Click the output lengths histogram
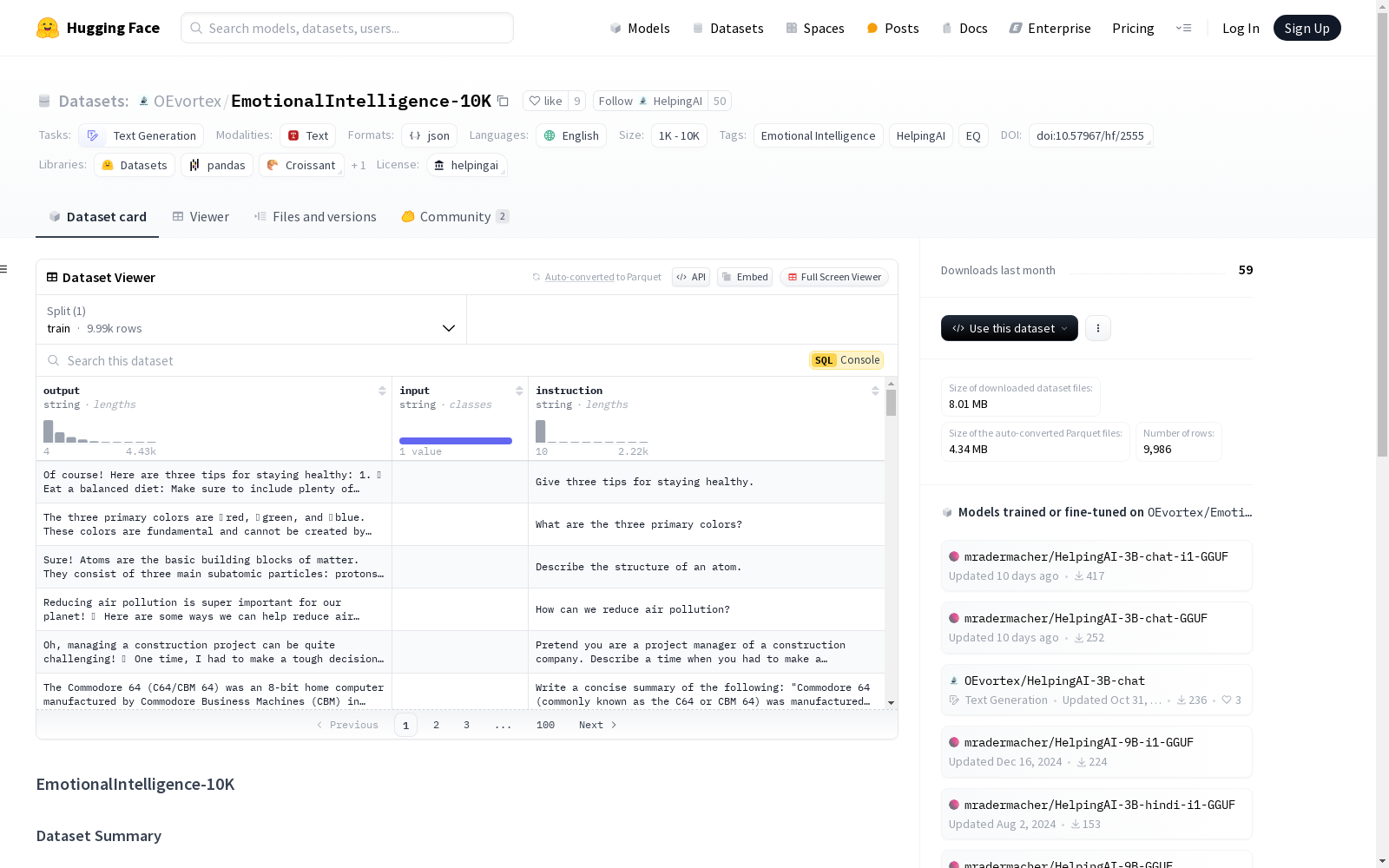 (x=100, y=431)
